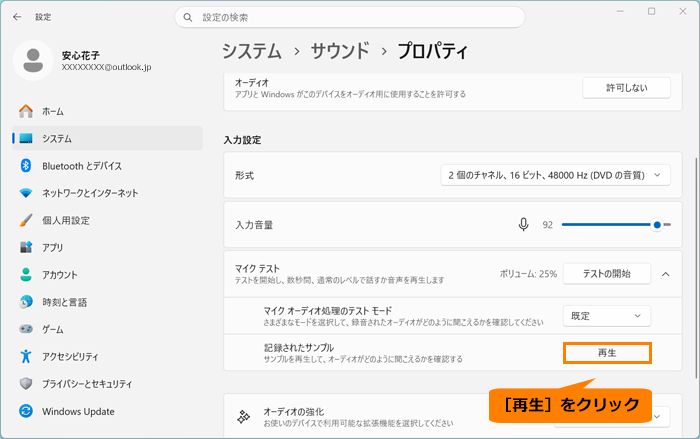
Task: Click the Windows Update sync icon
Action: coord(26,411)
